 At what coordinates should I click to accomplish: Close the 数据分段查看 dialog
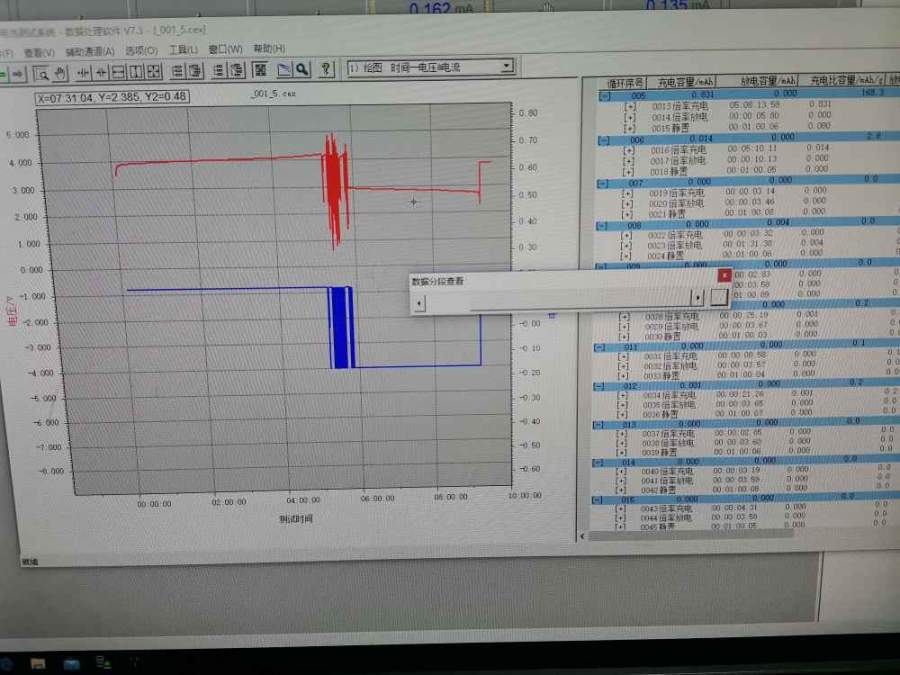tap(724, 274)
